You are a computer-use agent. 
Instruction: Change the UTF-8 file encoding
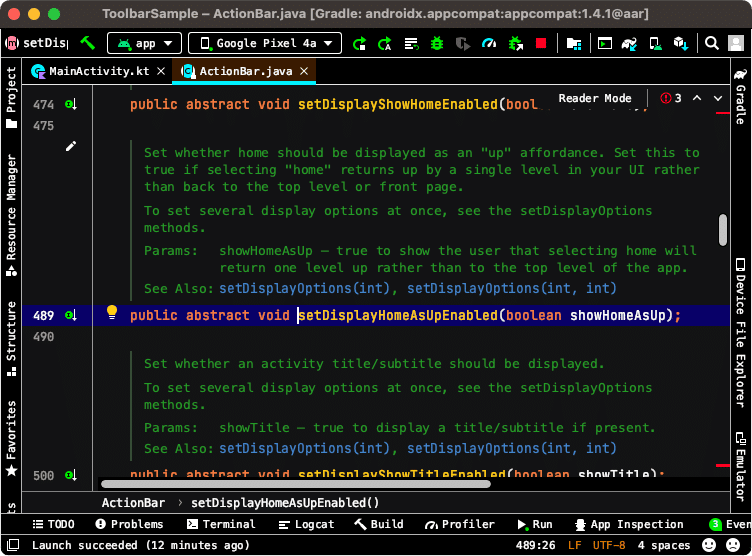[609, 545]
